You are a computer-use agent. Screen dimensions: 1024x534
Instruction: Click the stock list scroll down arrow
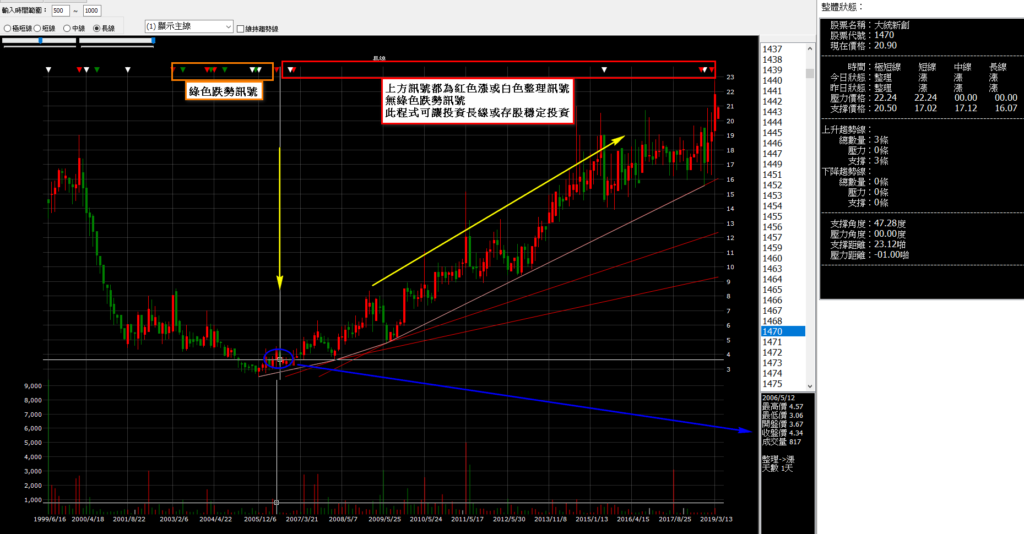tap(810, 386)
